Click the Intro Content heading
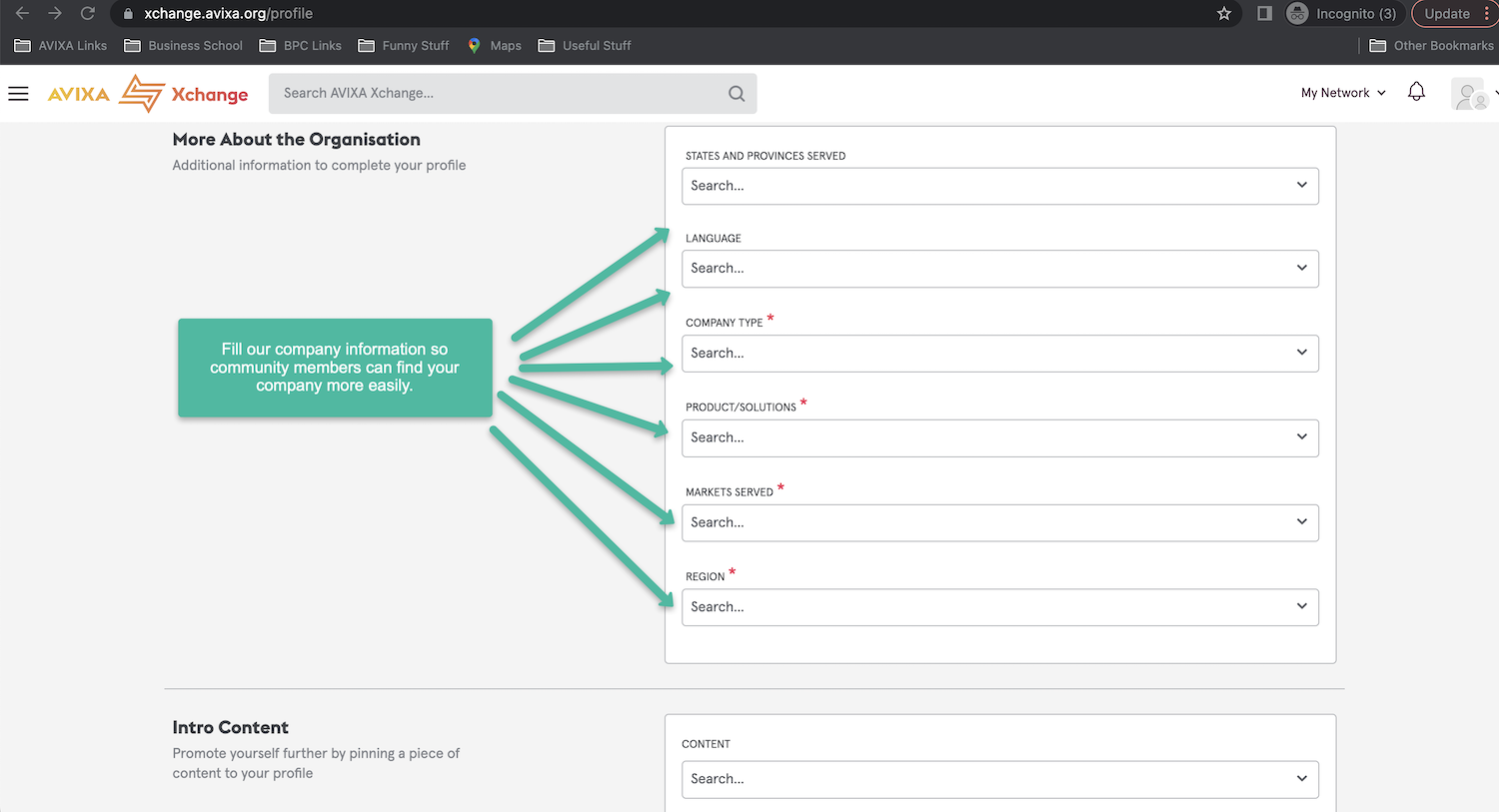Viewport: 1499px width, 812px height. (x=230, y=727)
